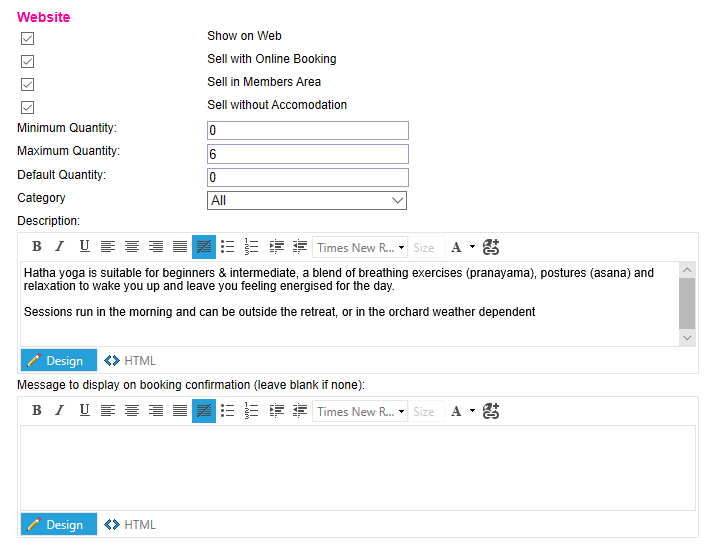Click the Maximum Quantity input field

point(307,154)
